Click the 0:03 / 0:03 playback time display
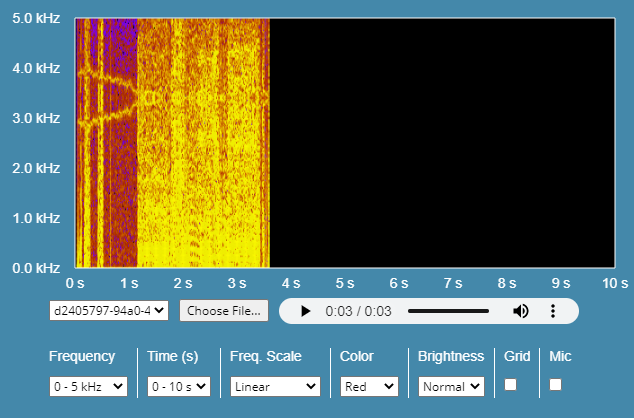This screenshot has width=634, height=420. pyautogui.click(x=358, y=311)
